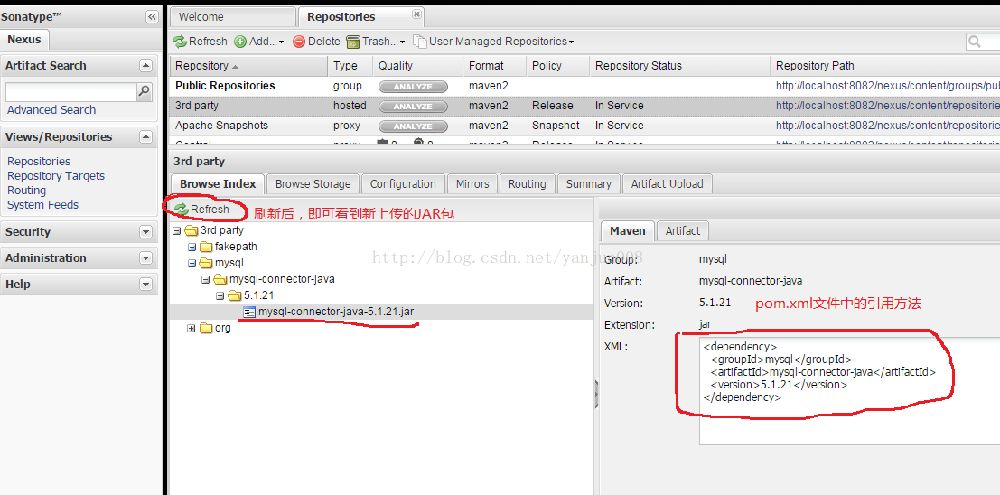Switch to Artifact Upload tab
The width and height of the screenshot is (1000, 495).
coord(667,184)
